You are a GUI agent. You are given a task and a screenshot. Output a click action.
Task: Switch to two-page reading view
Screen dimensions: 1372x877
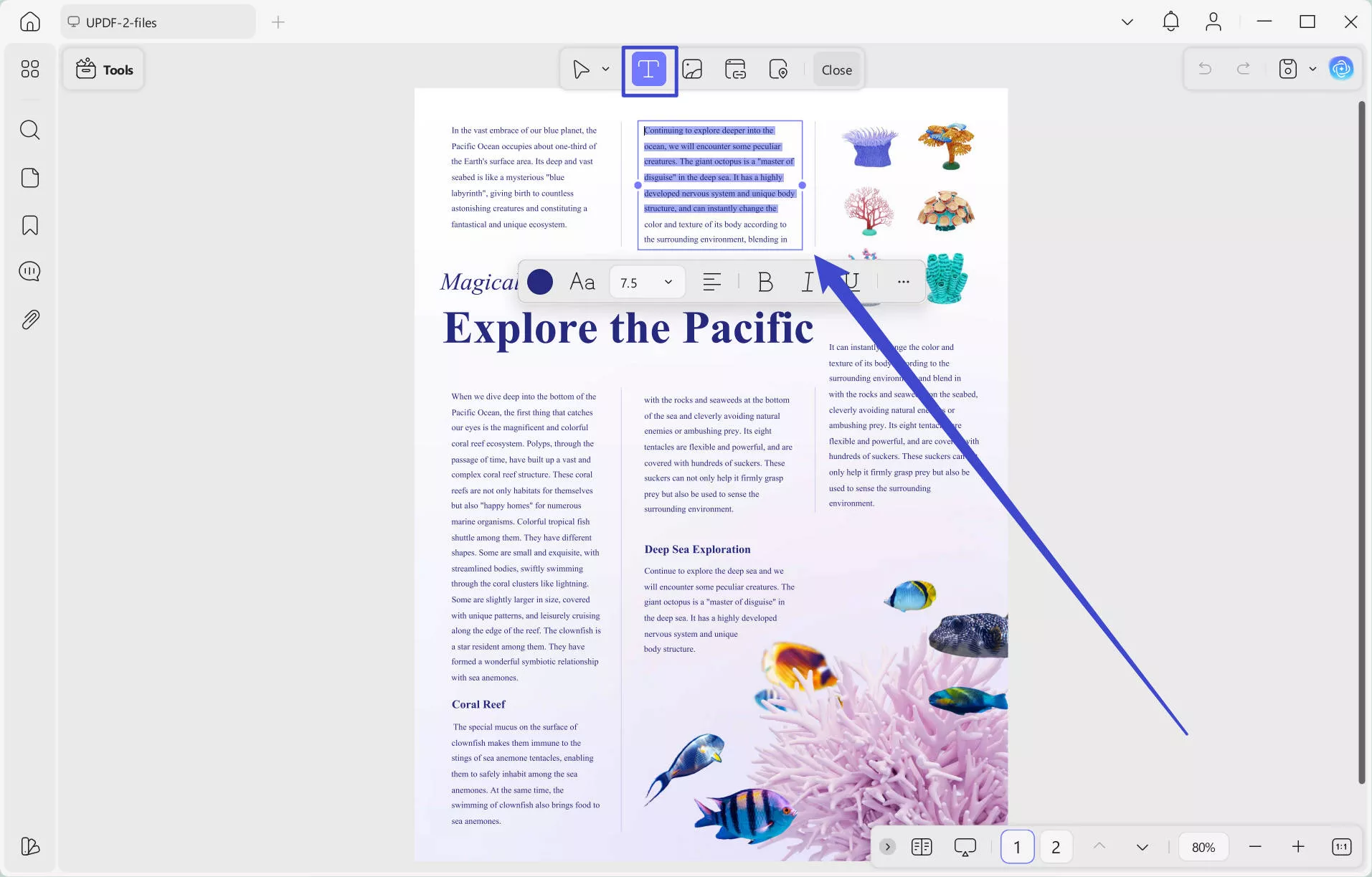922,847
